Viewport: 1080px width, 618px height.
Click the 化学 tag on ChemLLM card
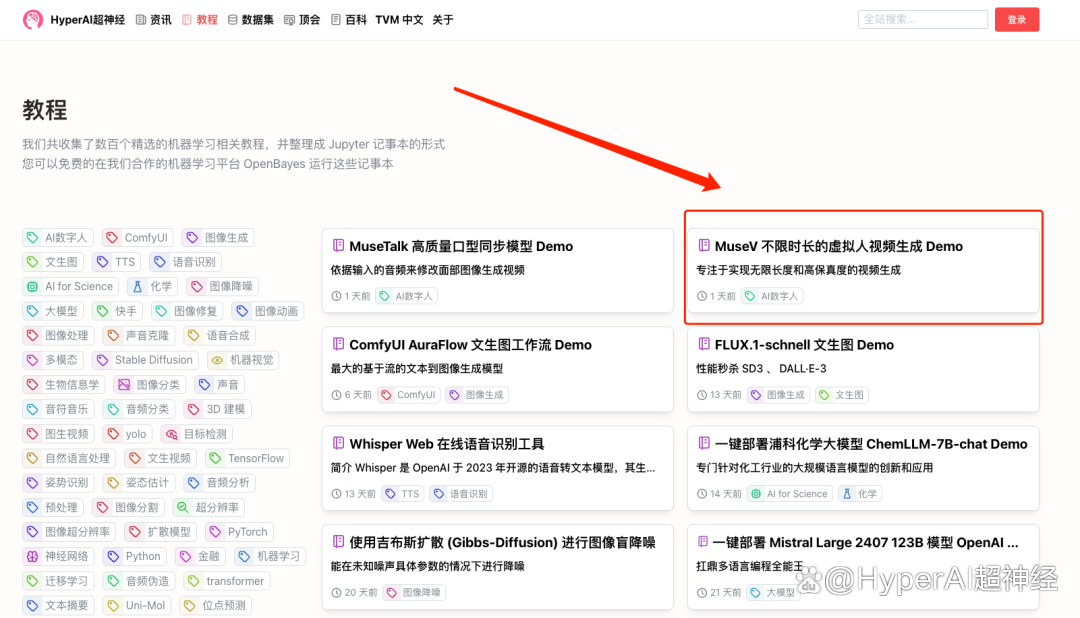tap(860, 493)
